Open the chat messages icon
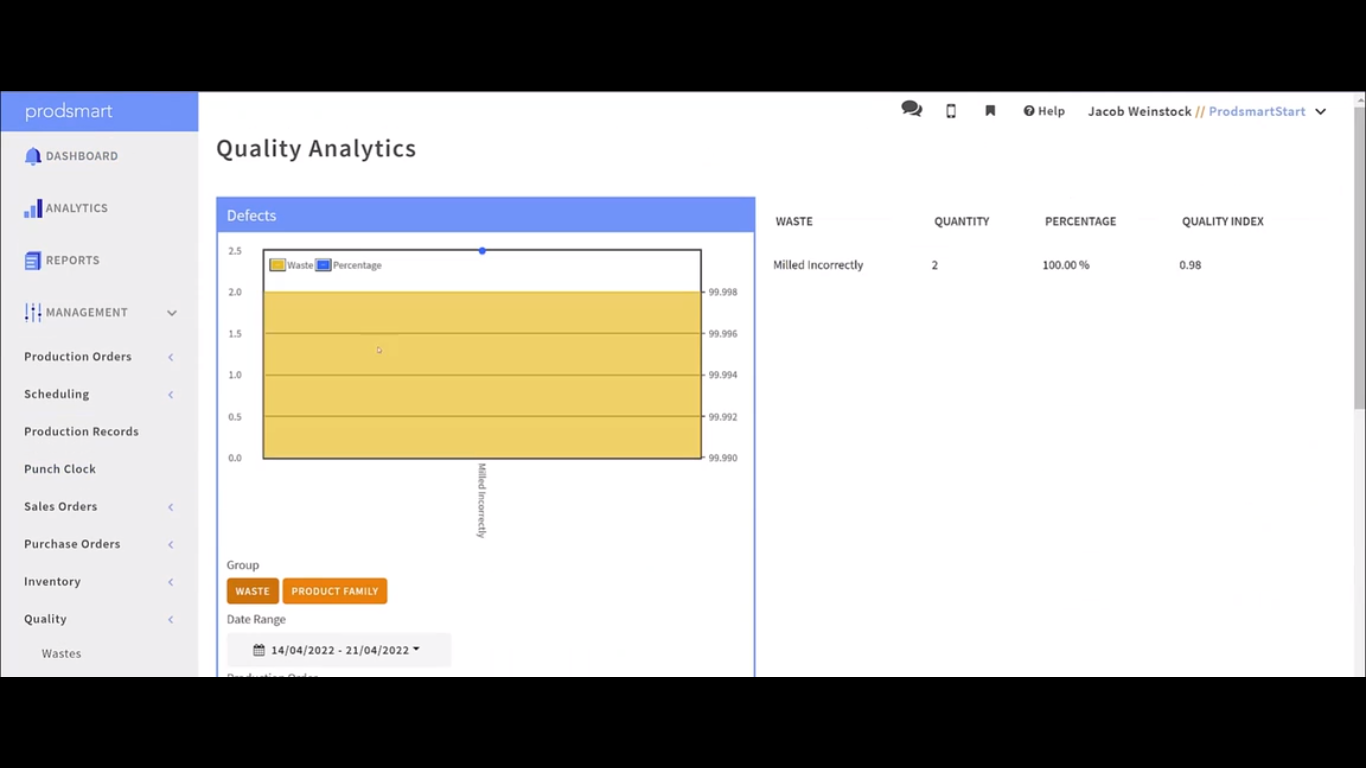The width and height of the screenshot is (1366, 768). (912, 110)
